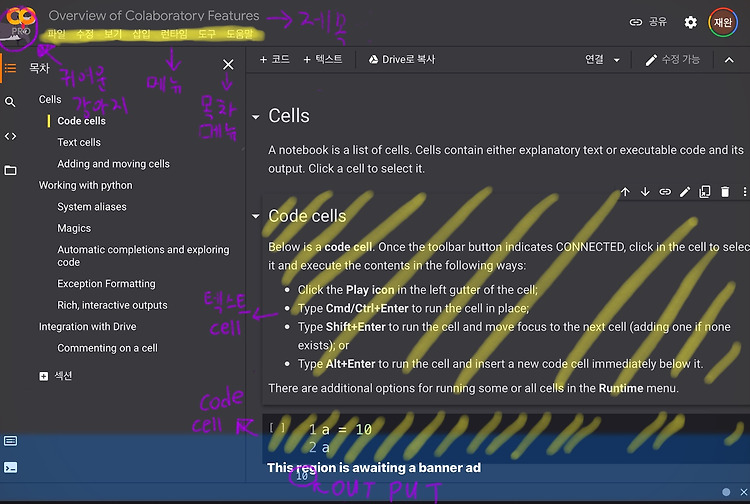Open the table of contents sidebar icon
The height and width of the screenshot is (504, 750).
pos(10,68)
